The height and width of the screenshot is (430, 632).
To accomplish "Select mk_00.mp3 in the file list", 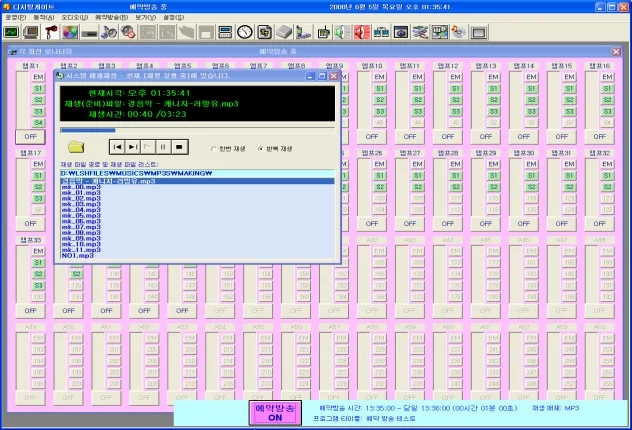I will (81, 187).
